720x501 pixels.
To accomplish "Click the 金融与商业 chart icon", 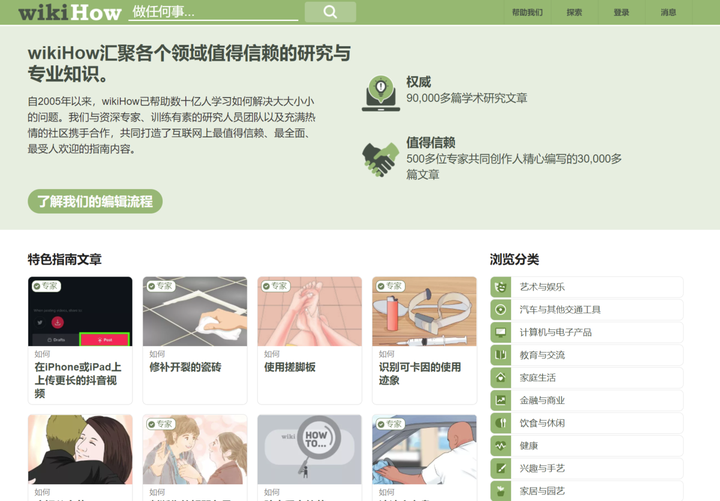I will tap(501, 400).
